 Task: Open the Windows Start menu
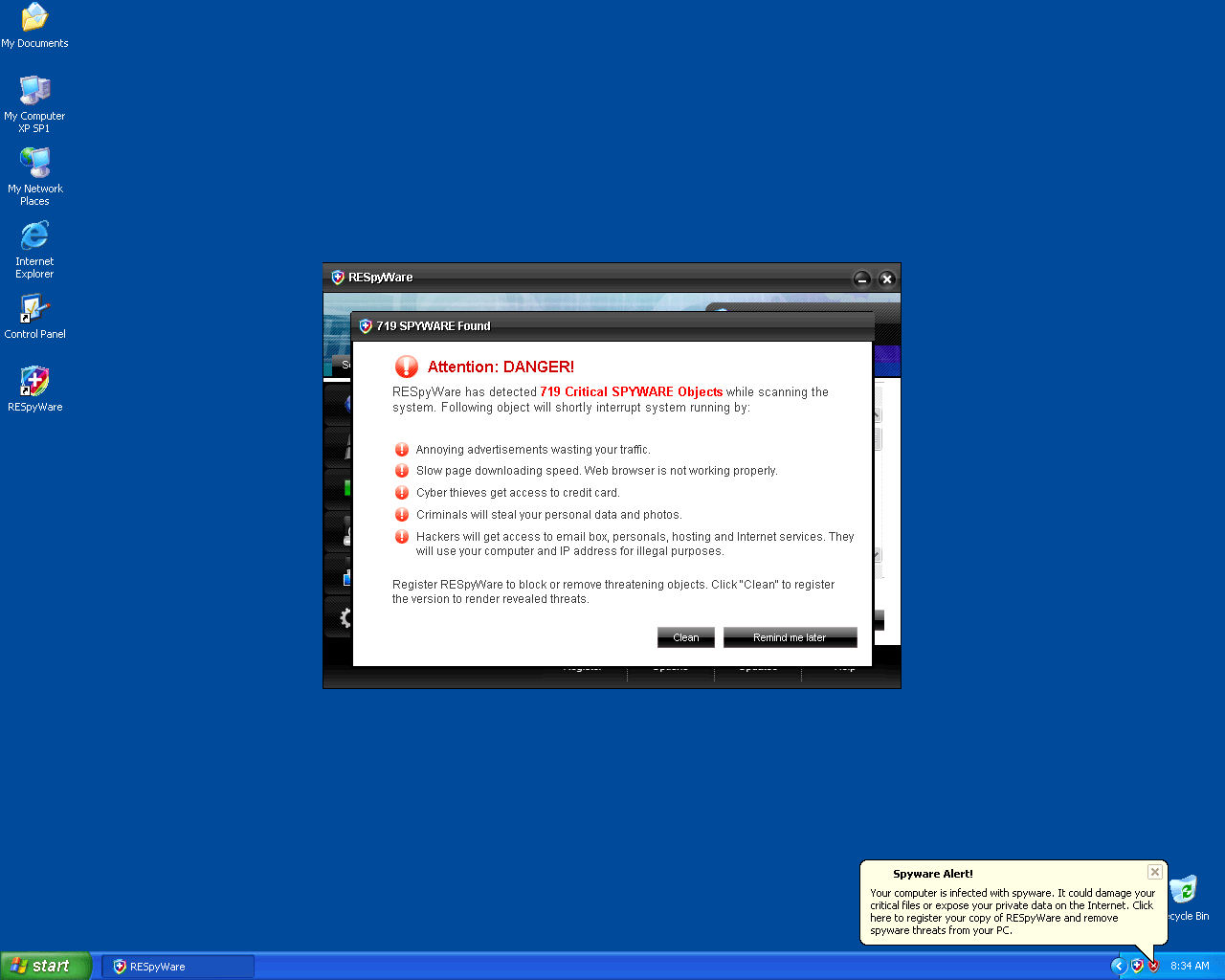(x=46, y=966)
